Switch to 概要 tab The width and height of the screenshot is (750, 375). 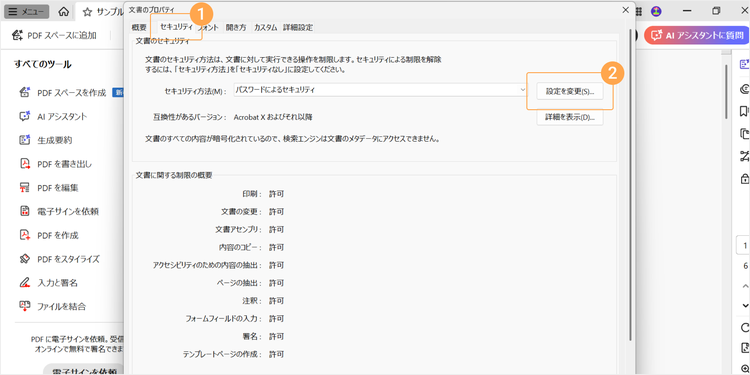[139, 27]
